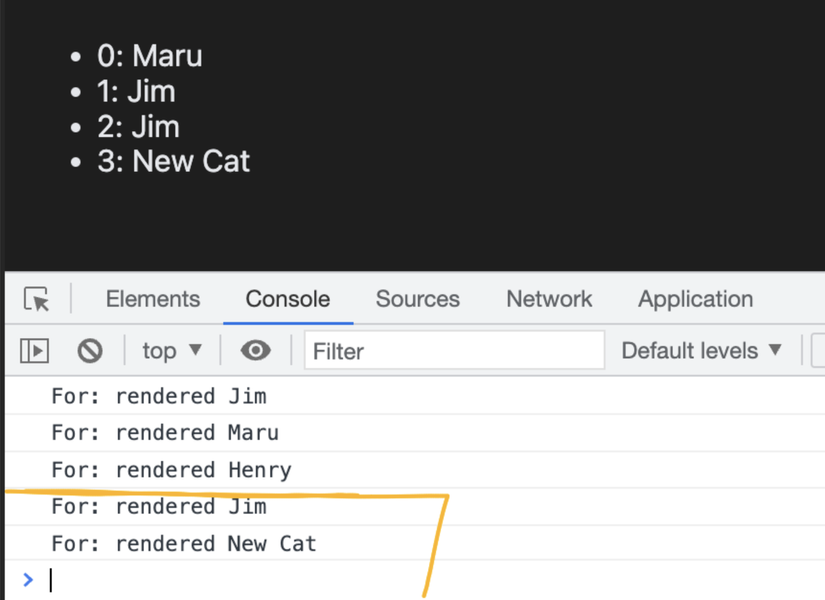The width and height of the screenshot is (825, 600).
Task: Click the blue console prompt chevron
Action: (x=28, y=579)
